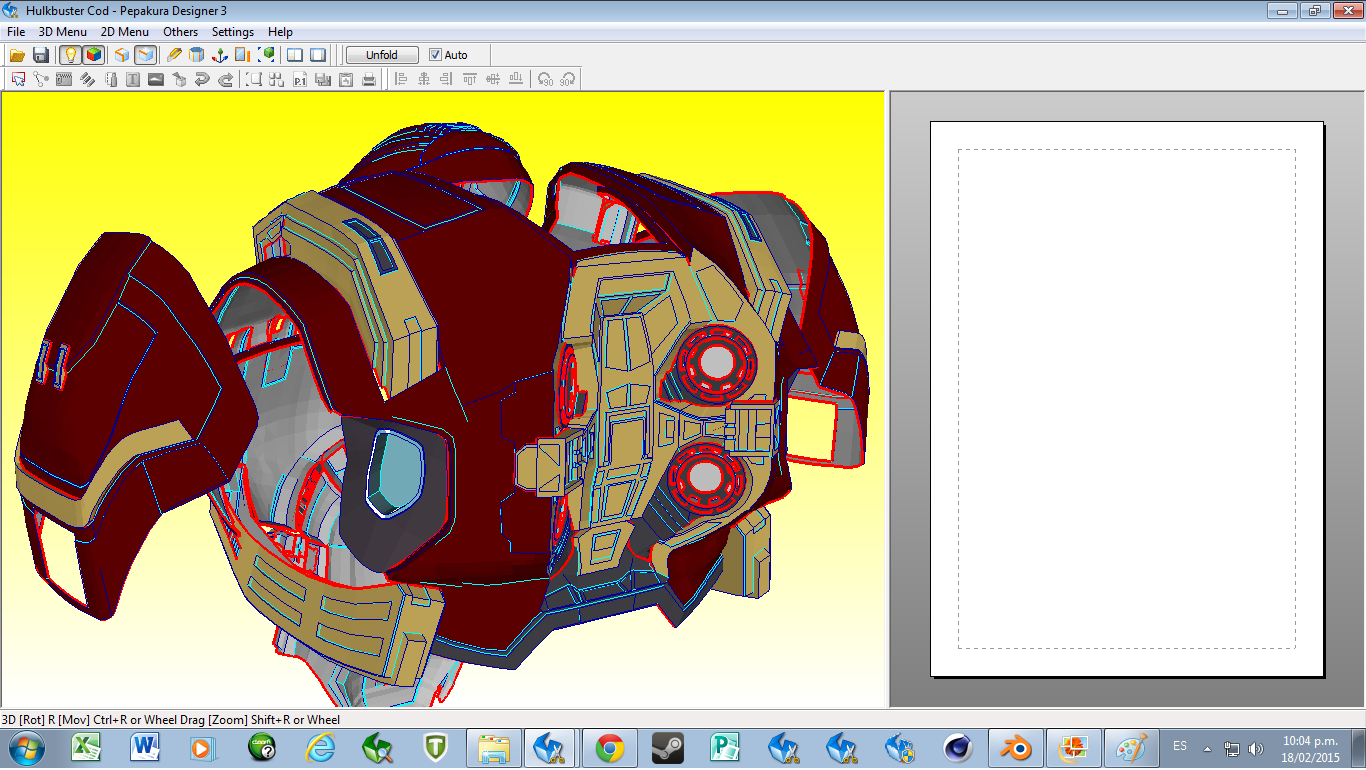Click the align vertical center icon
The width and height of the screenshot is (1366, 770).
pos(493,79)
